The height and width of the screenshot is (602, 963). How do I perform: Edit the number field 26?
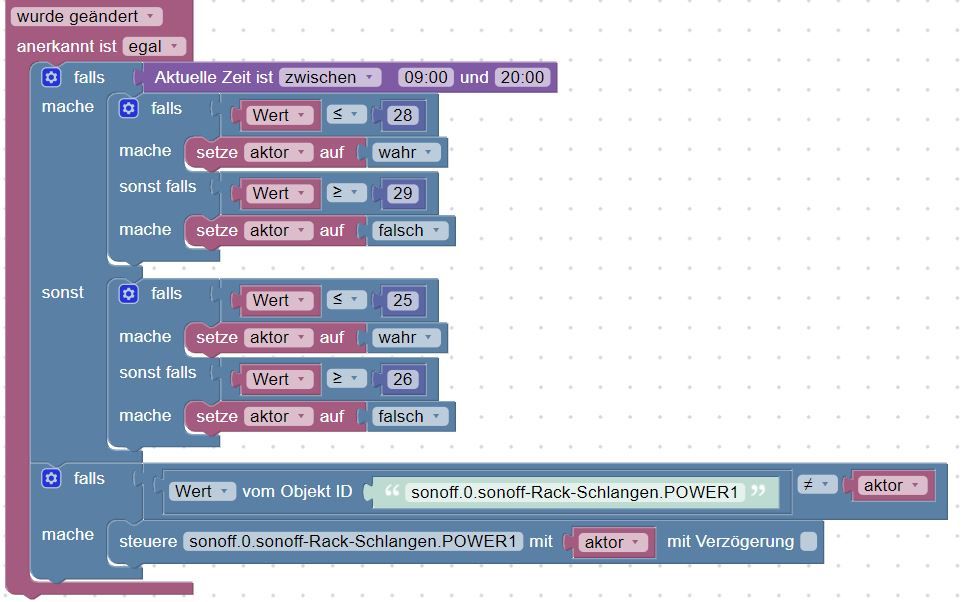(403, 379)
